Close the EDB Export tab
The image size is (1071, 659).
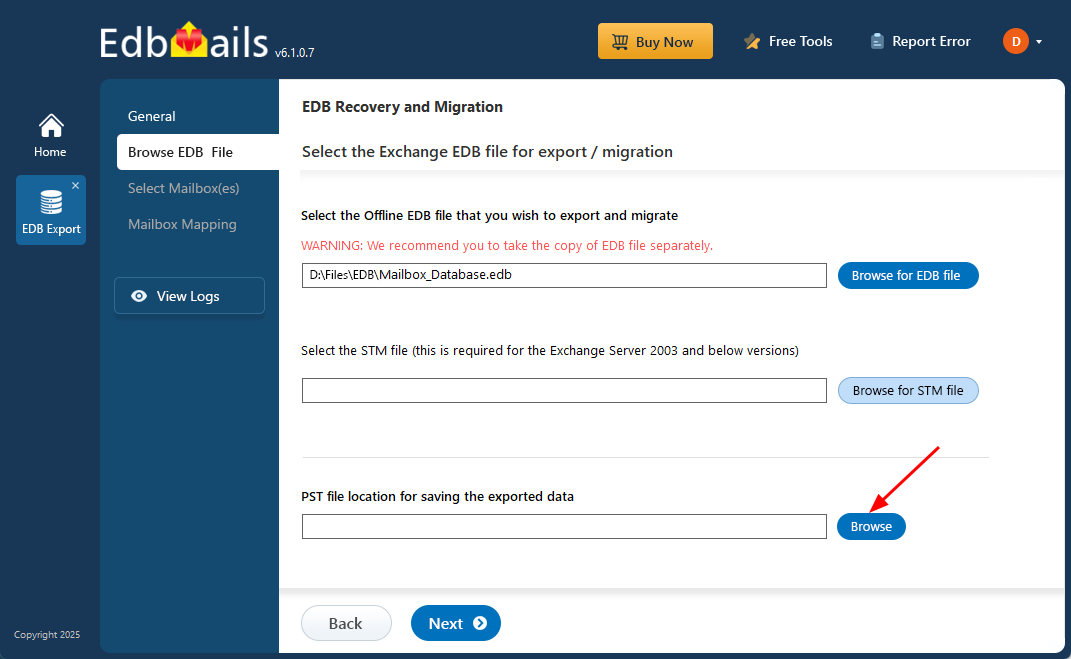click(x=75, y=186)
